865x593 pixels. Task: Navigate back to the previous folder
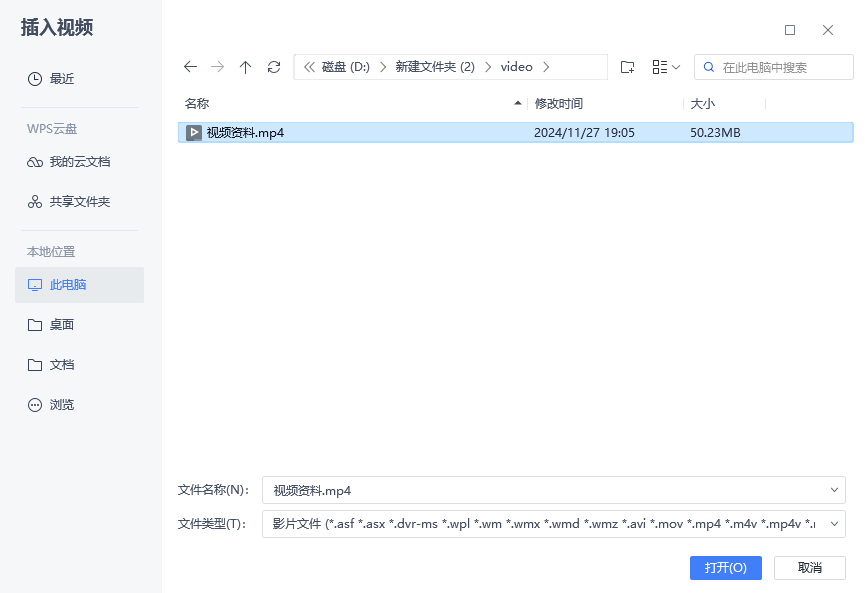pyautogui.click(x=190, y=66)
